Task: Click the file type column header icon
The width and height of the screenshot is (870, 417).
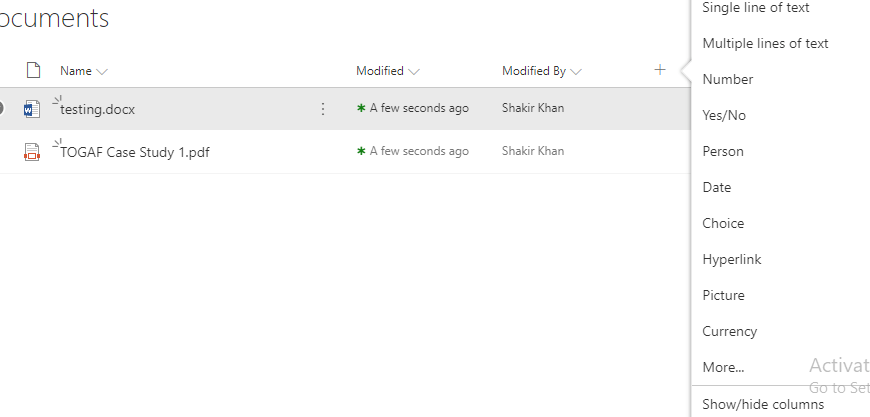Action: [x=33, y=70]
